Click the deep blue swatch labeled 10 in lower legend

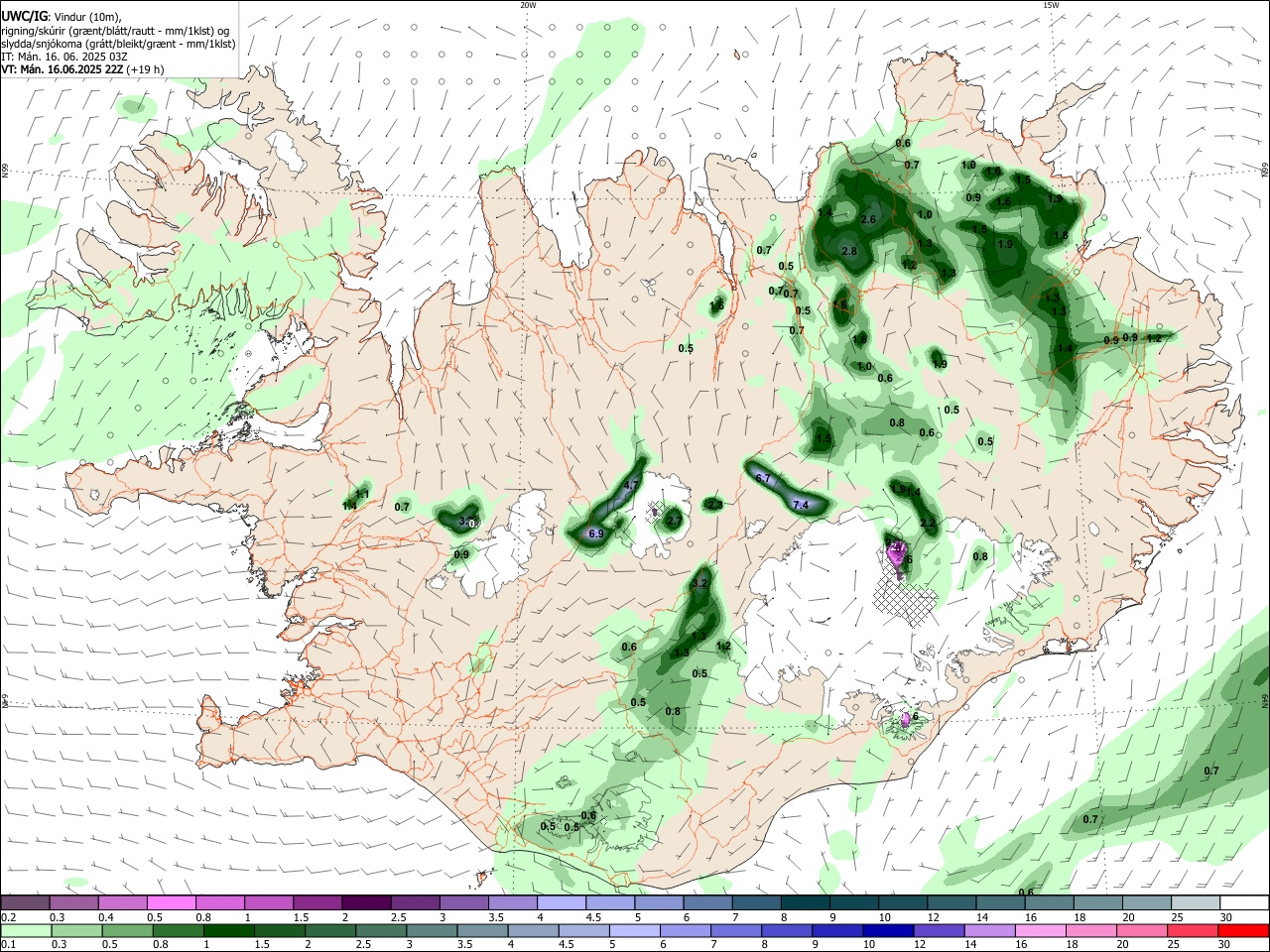[887, 930]
